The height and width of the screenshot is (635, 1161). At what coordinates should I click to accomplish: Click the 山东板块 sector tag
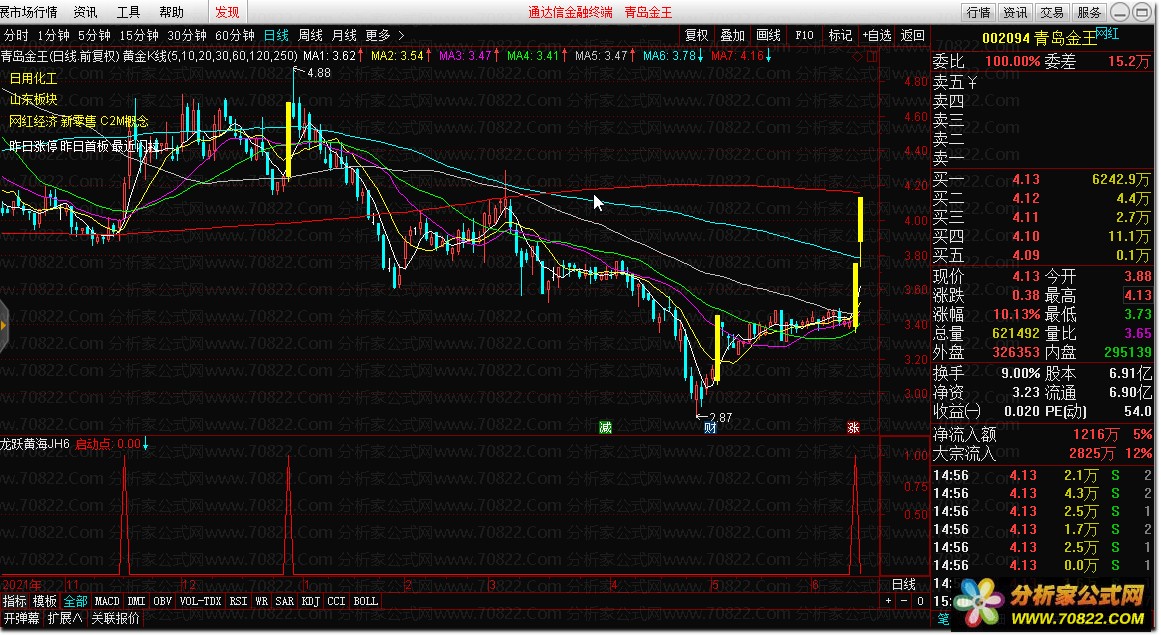(33, 98)
